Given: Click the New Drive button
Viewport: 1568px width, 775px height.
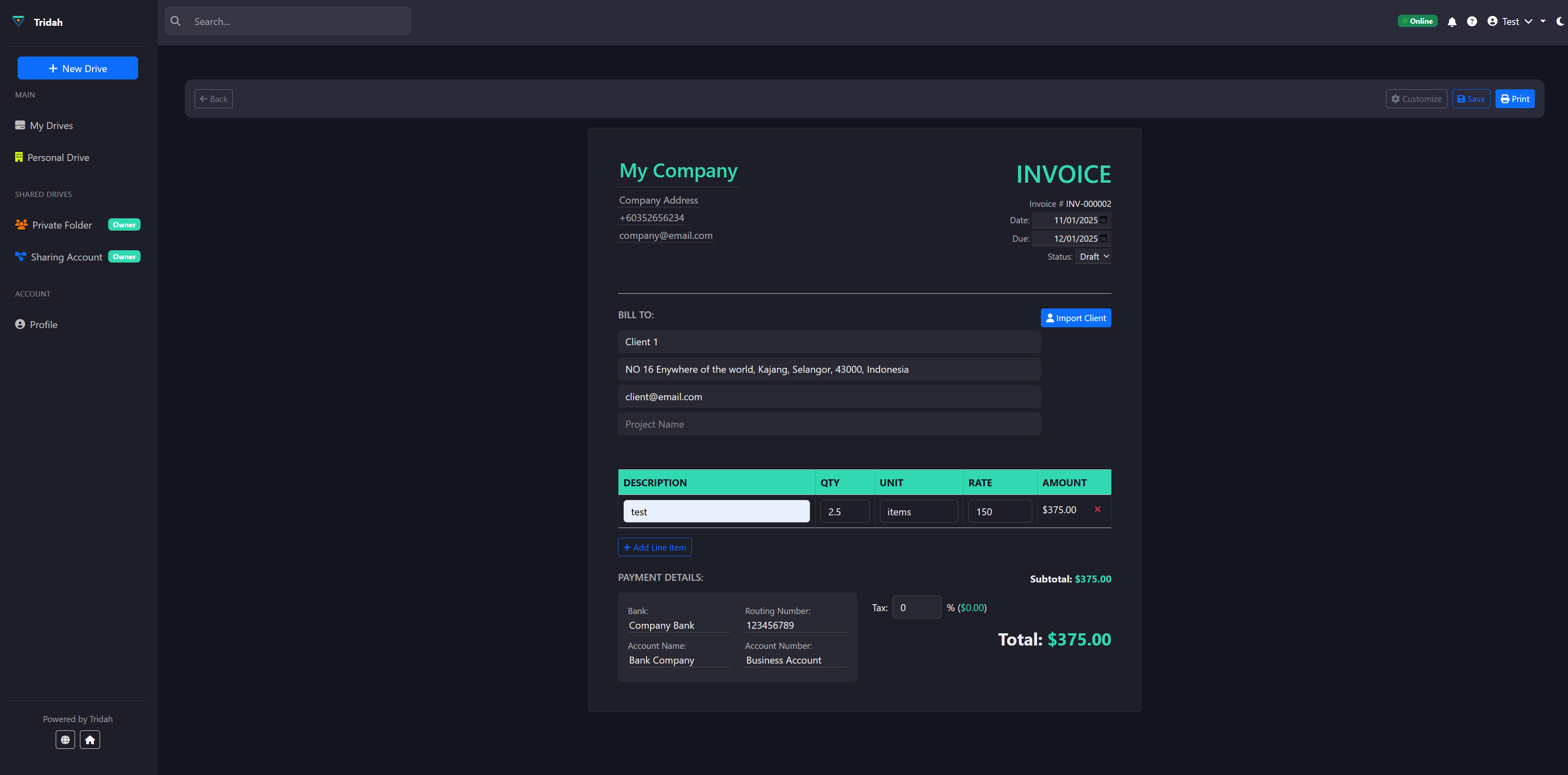Looking at the screenshot, I should point(77,68).
